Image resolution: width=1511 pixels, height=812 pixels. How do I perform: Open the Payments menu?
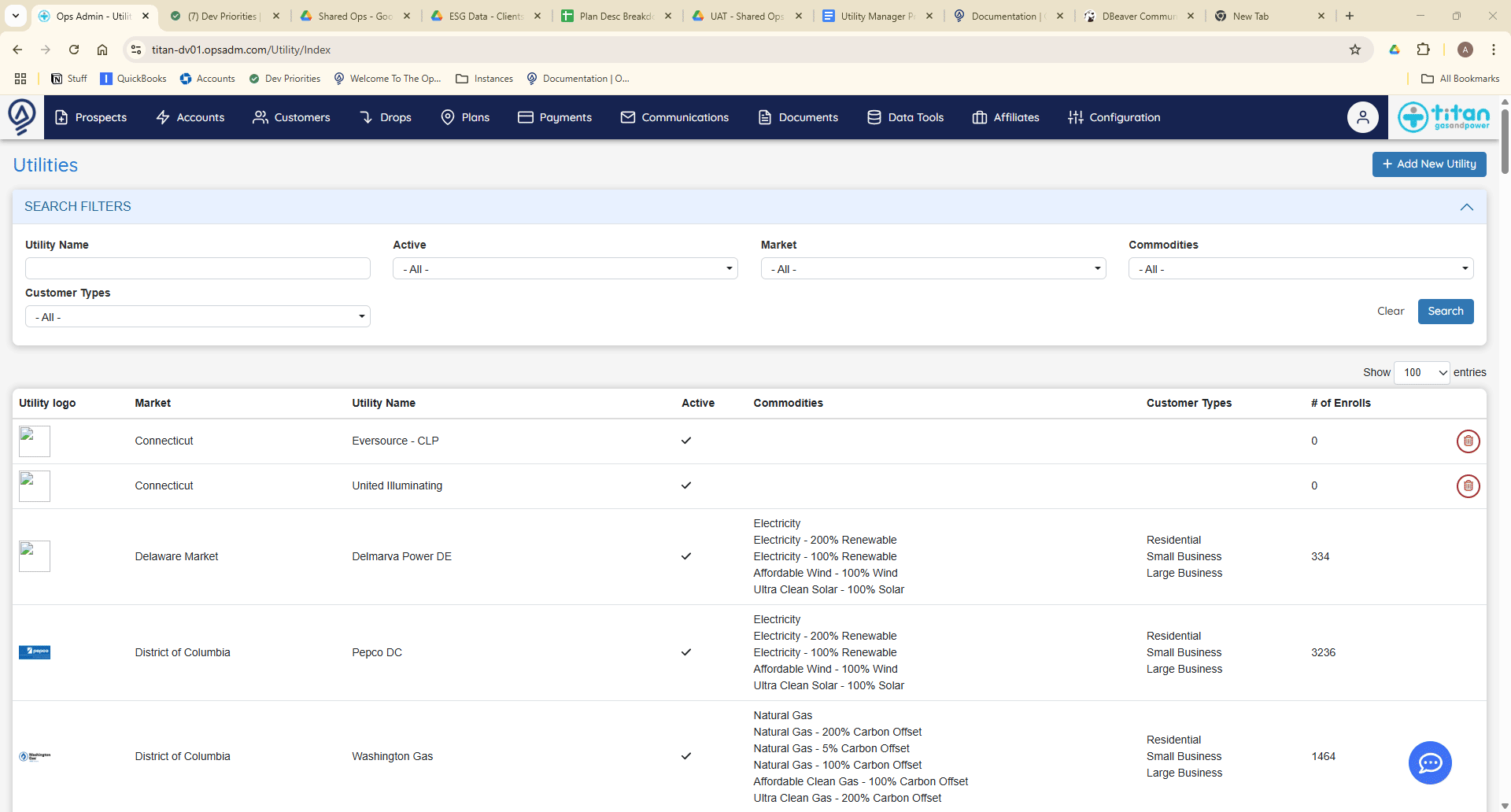[555, 117]
